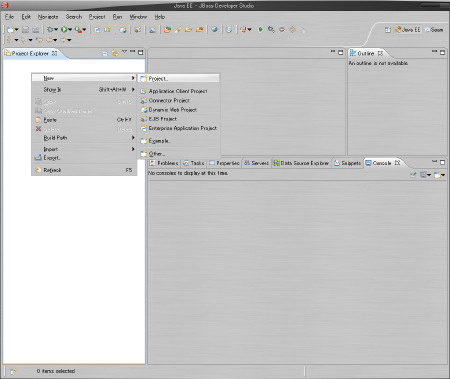Screen dimensions: 450x379
Task: Open the Properties tab
Action: pos(224,163)
